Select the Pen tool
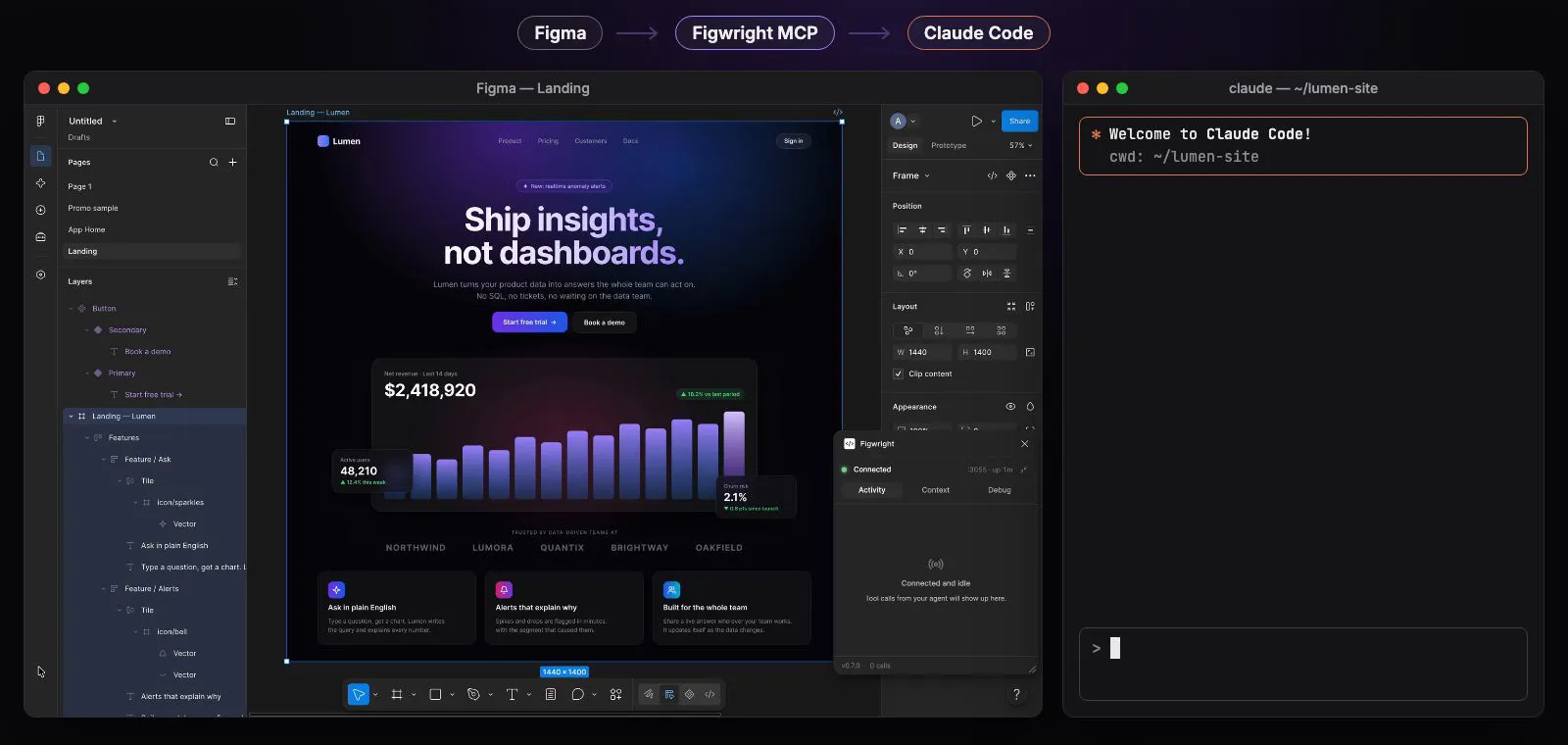Image resolution: width=1568 pixels, height=745 pixels. tap(473, 694)
